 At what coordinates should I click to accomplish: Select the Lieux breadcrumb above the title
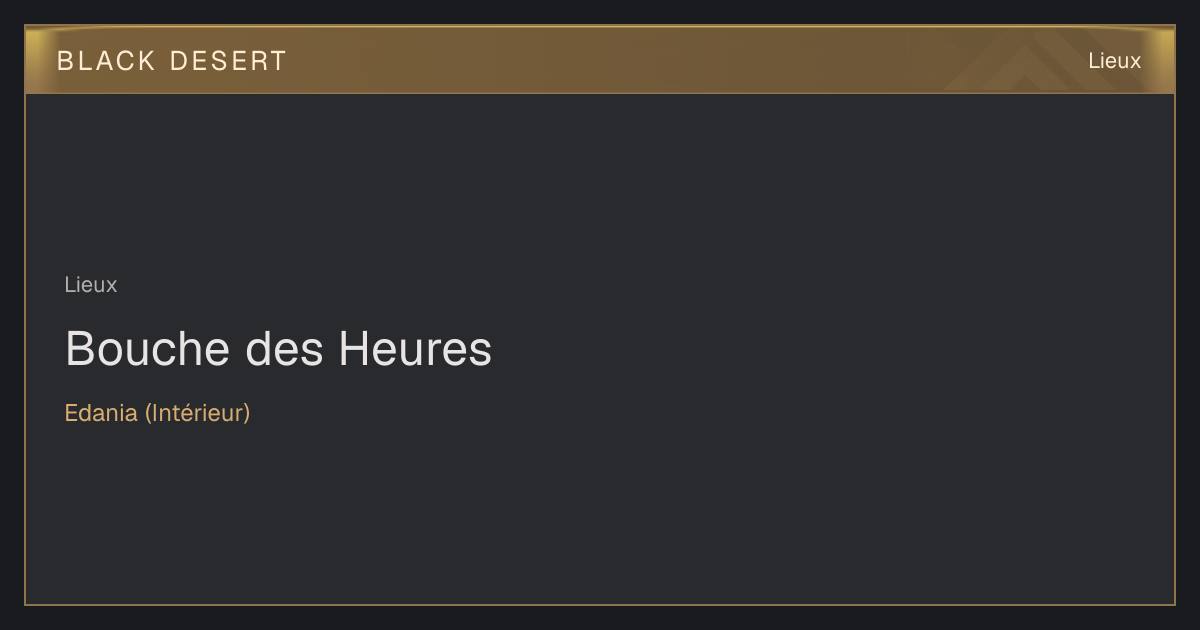click(x=91, y=285)
